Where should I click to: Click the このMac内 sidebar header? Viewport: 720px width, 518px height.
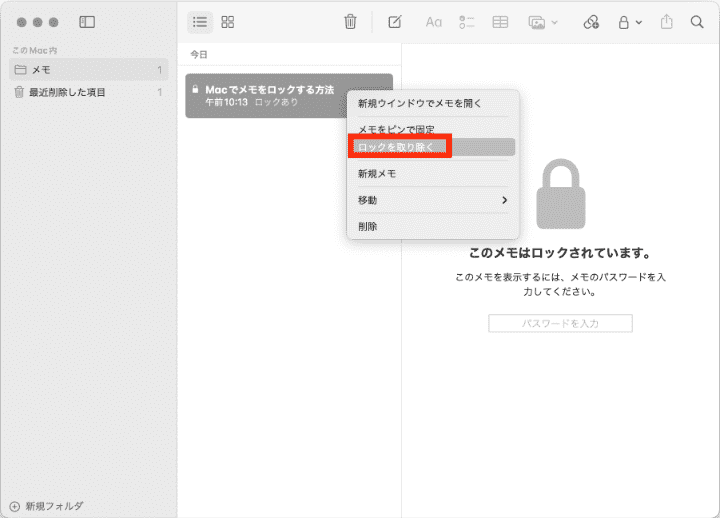point(34,51)
